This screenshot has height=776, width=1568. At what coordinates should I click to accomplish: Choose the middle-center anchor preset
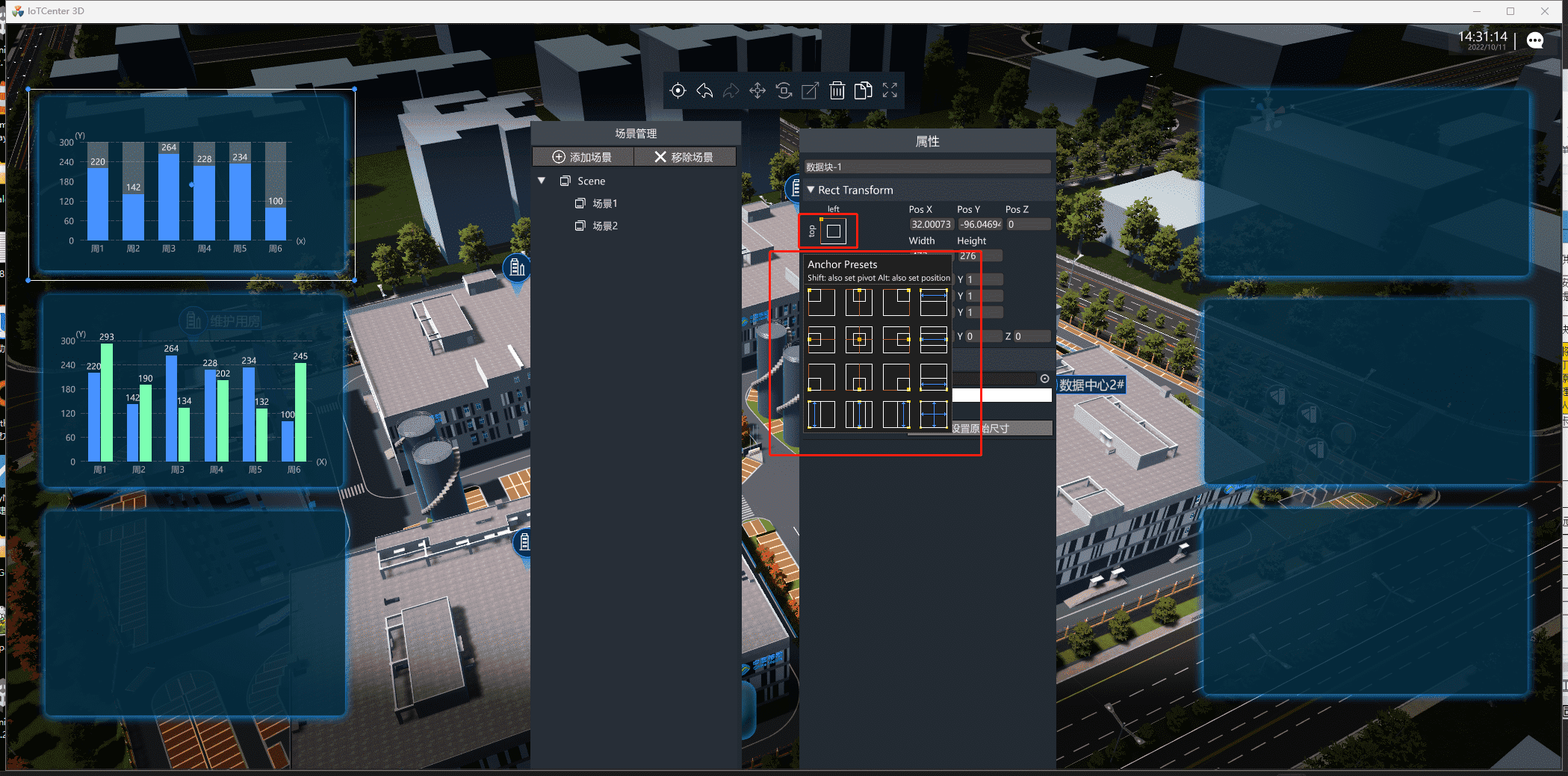pos(858,339)
